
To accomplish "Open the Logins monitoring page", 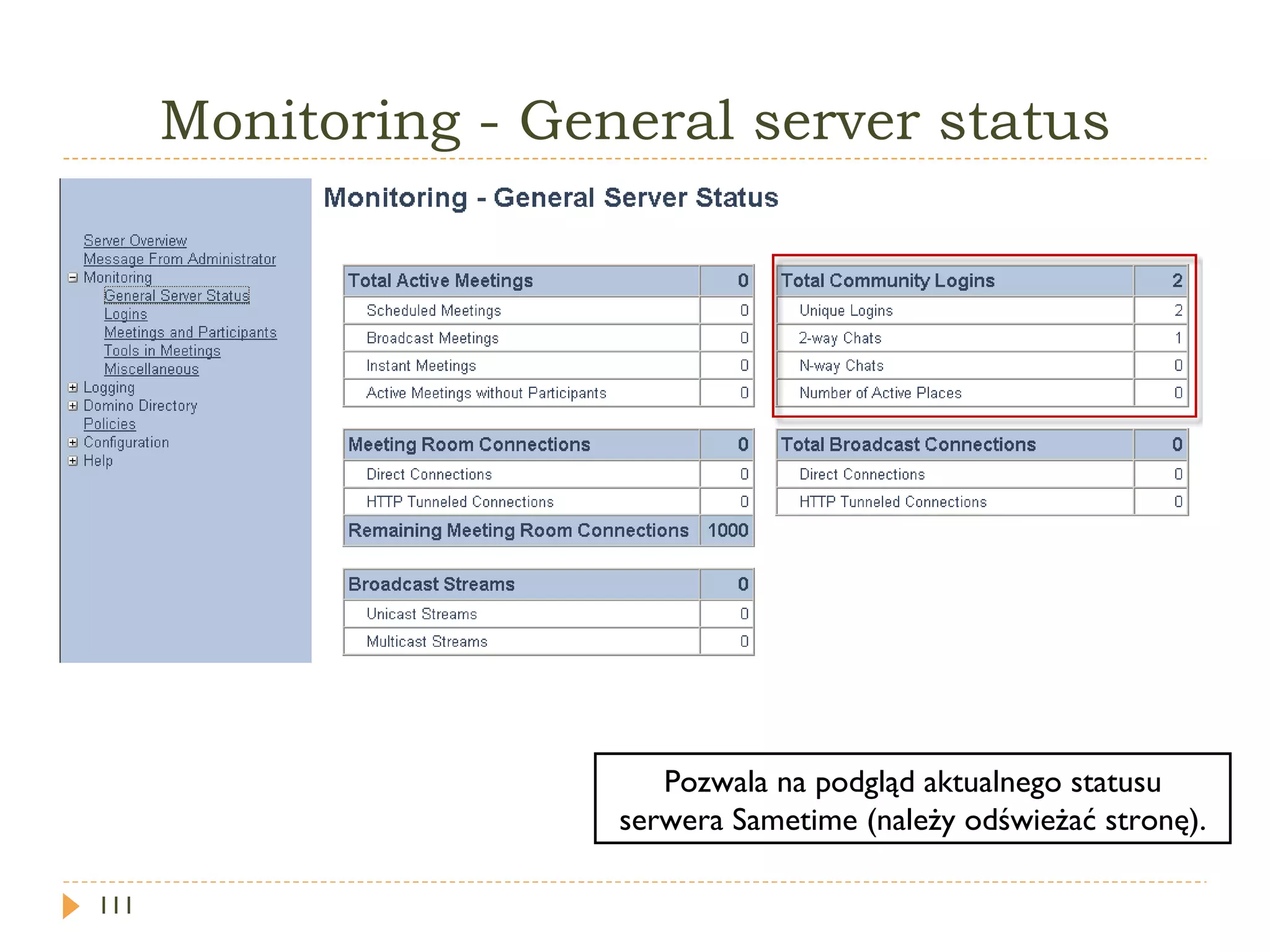I will (x=125, y=314).
